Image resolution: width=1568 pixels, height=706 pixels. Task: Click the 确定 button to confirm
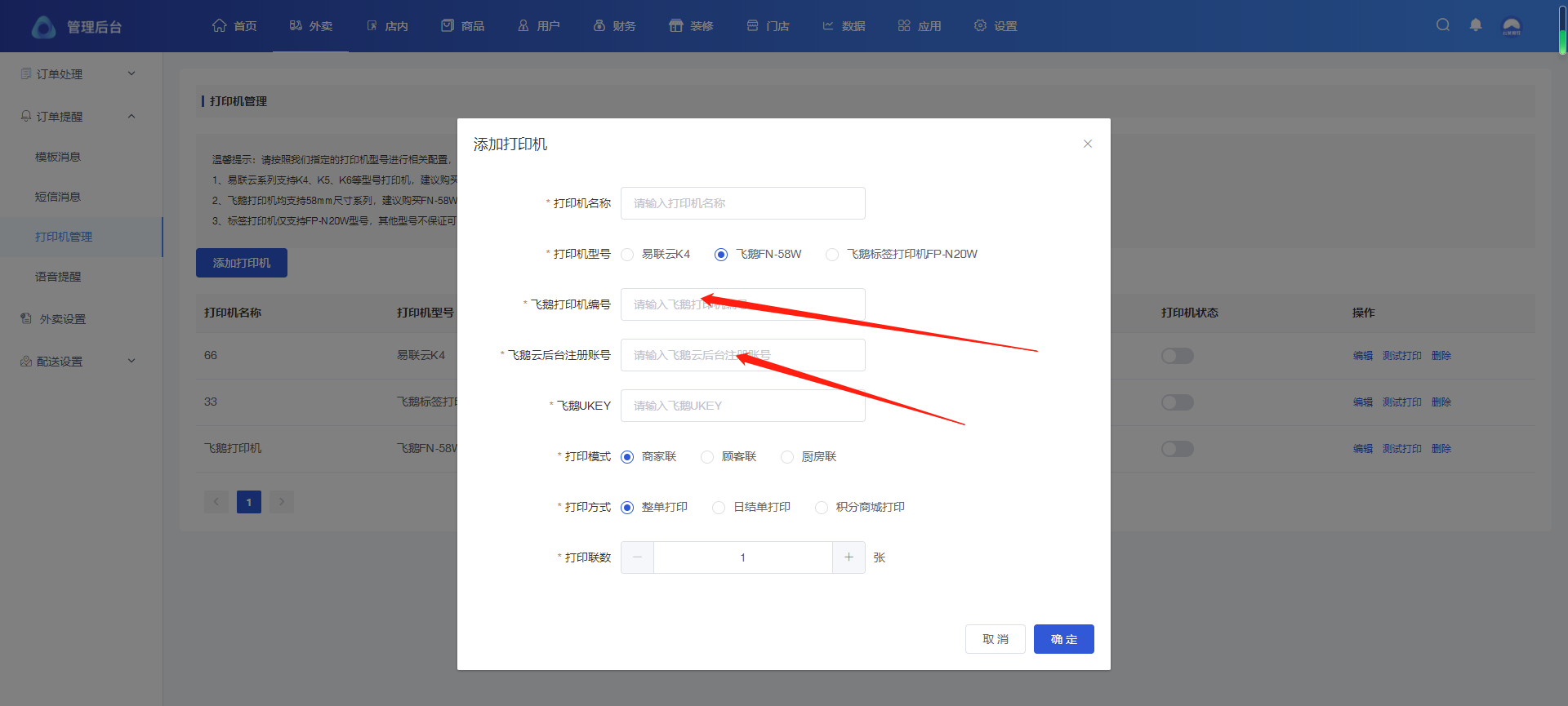[x=1063, y=639]
